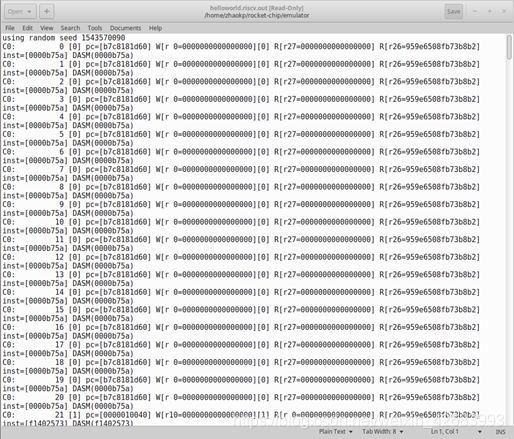514x439 pixels.
Task: Open the View menu
Action: [47, 28]
